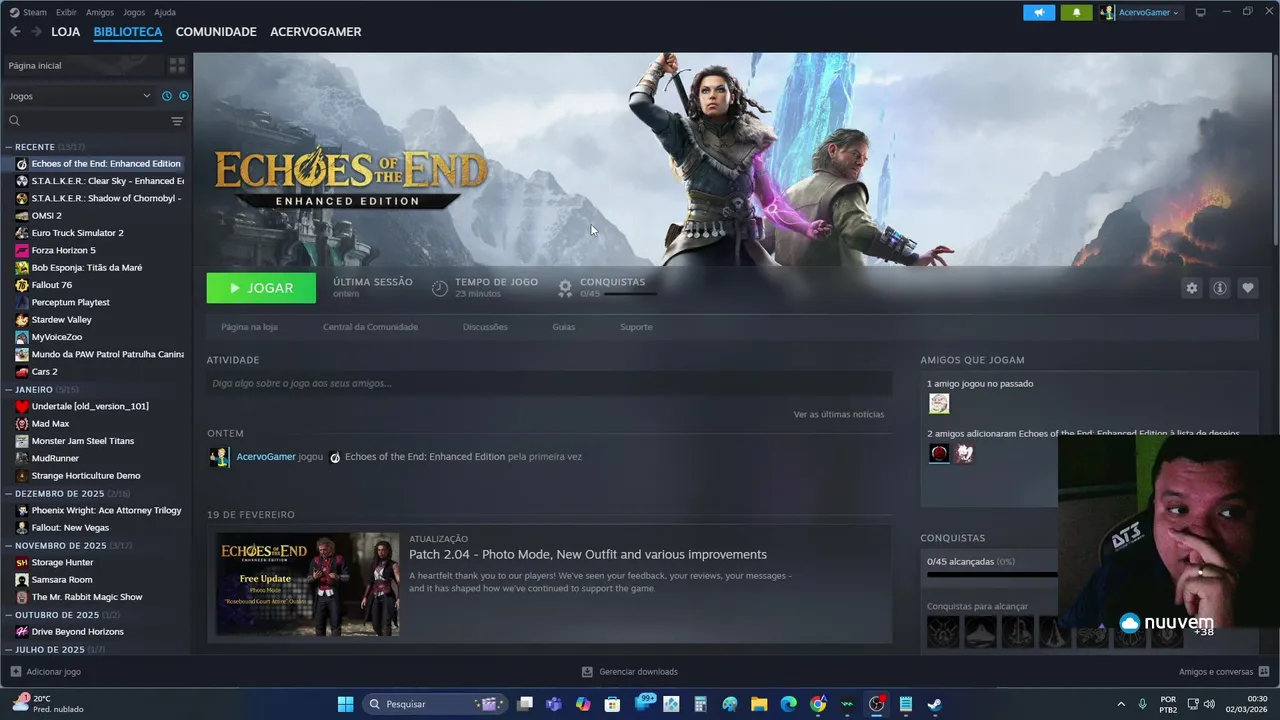Open Suporte link
This screenshot has height=720, width=1280.
[636, 327]
